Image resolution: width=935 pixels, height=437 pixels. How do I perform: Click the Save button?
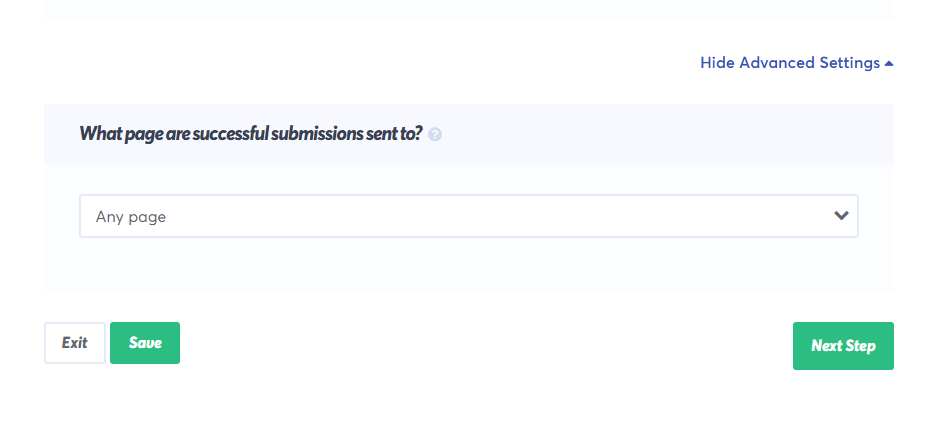tap(145, 343)
